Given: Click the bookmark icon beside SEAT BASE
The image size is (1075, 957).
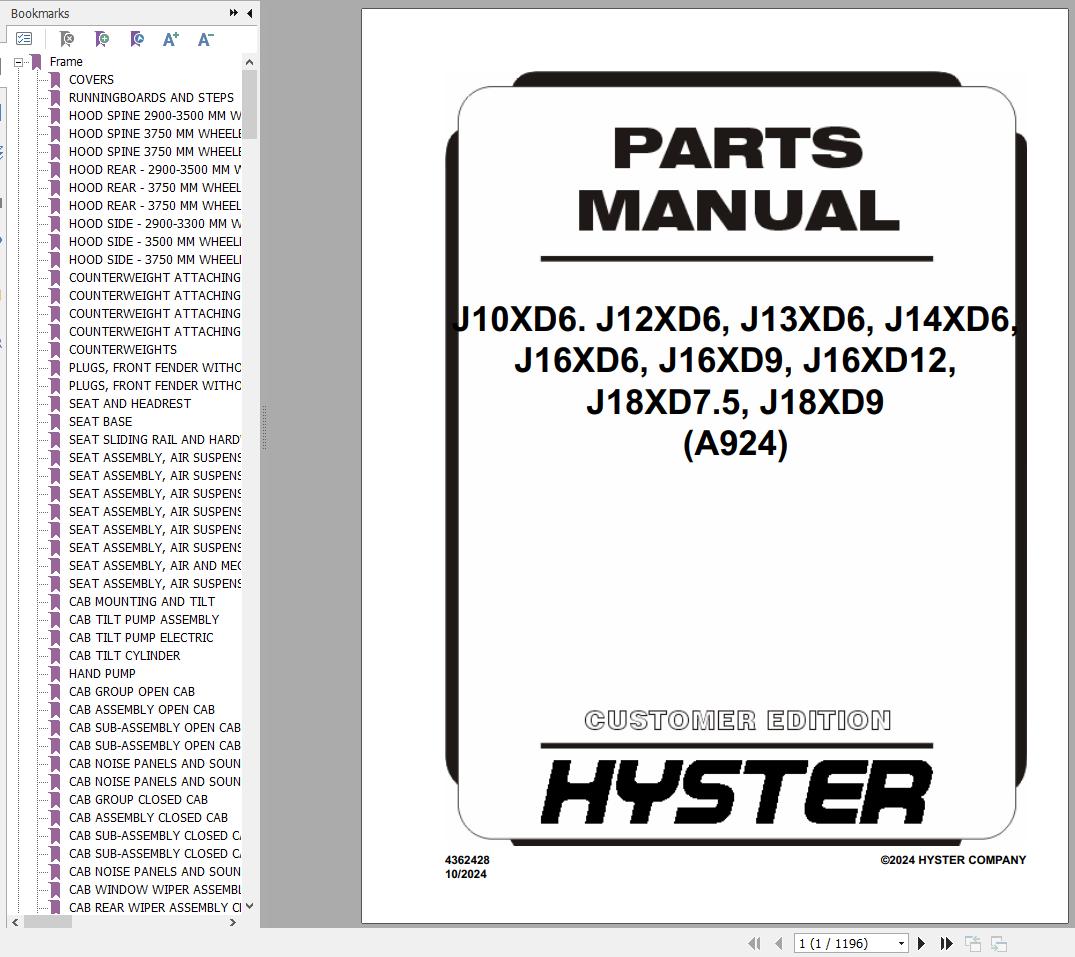Looking at the screenshot, I should 56,422.
